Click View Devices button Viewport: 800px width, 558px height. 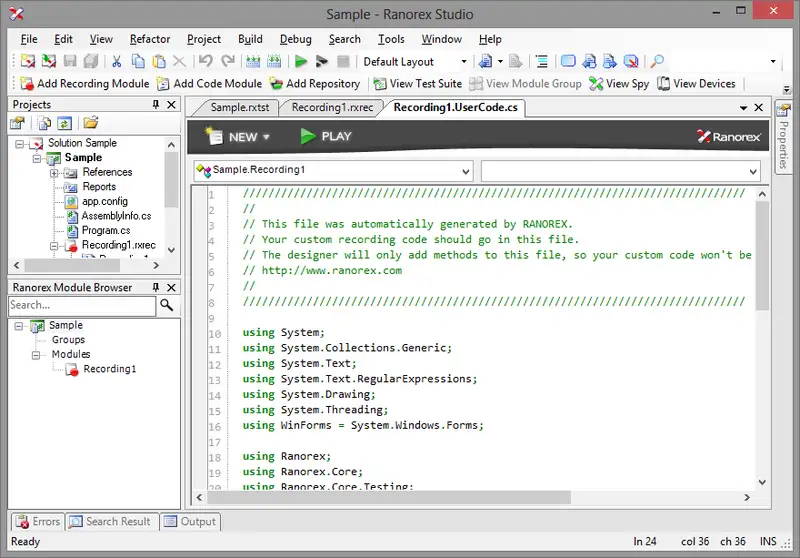pyautogui.click(x=696, y=84)
